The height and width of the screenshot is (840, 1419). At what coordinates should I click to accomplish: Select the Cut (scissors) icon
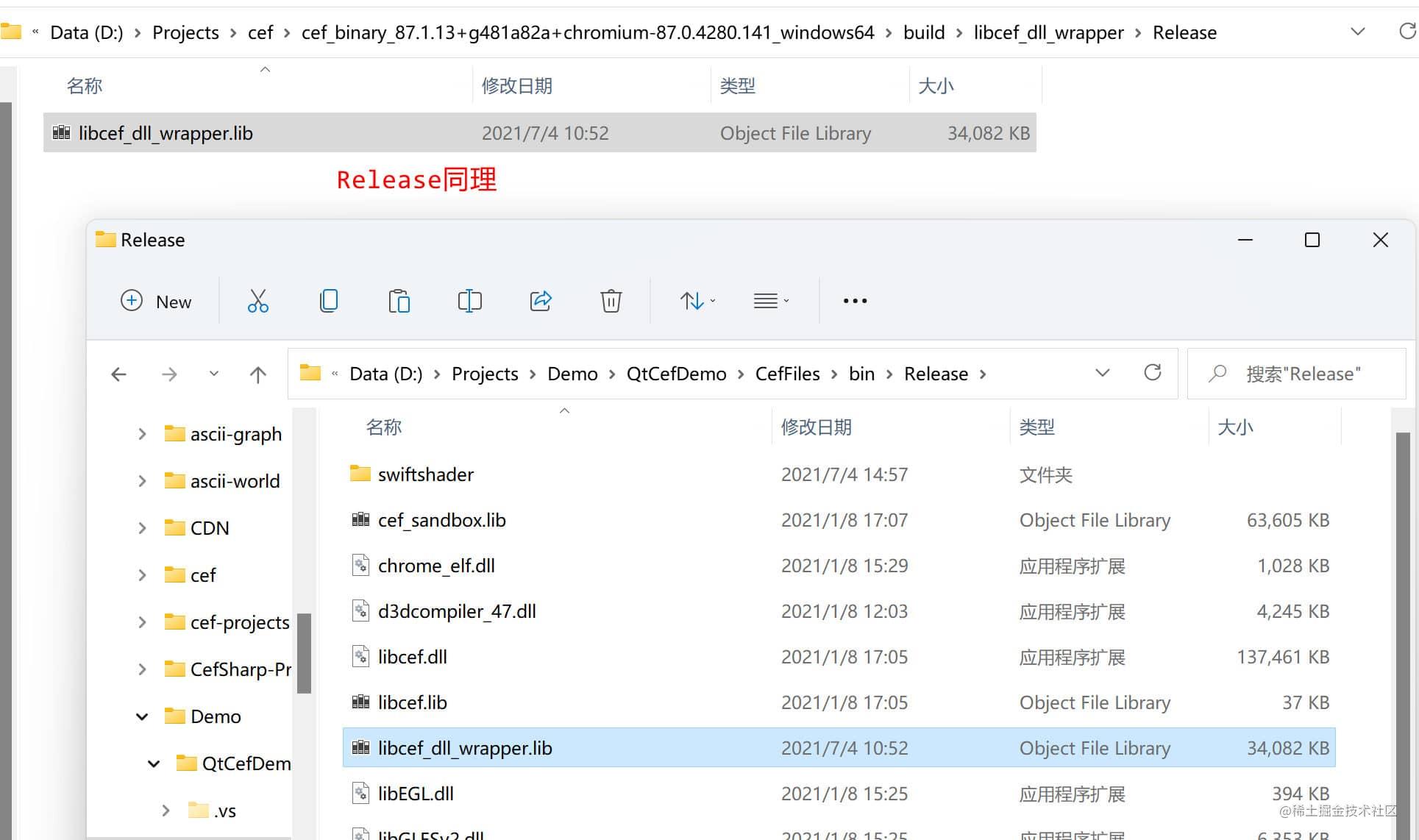(x=258, y=301)
